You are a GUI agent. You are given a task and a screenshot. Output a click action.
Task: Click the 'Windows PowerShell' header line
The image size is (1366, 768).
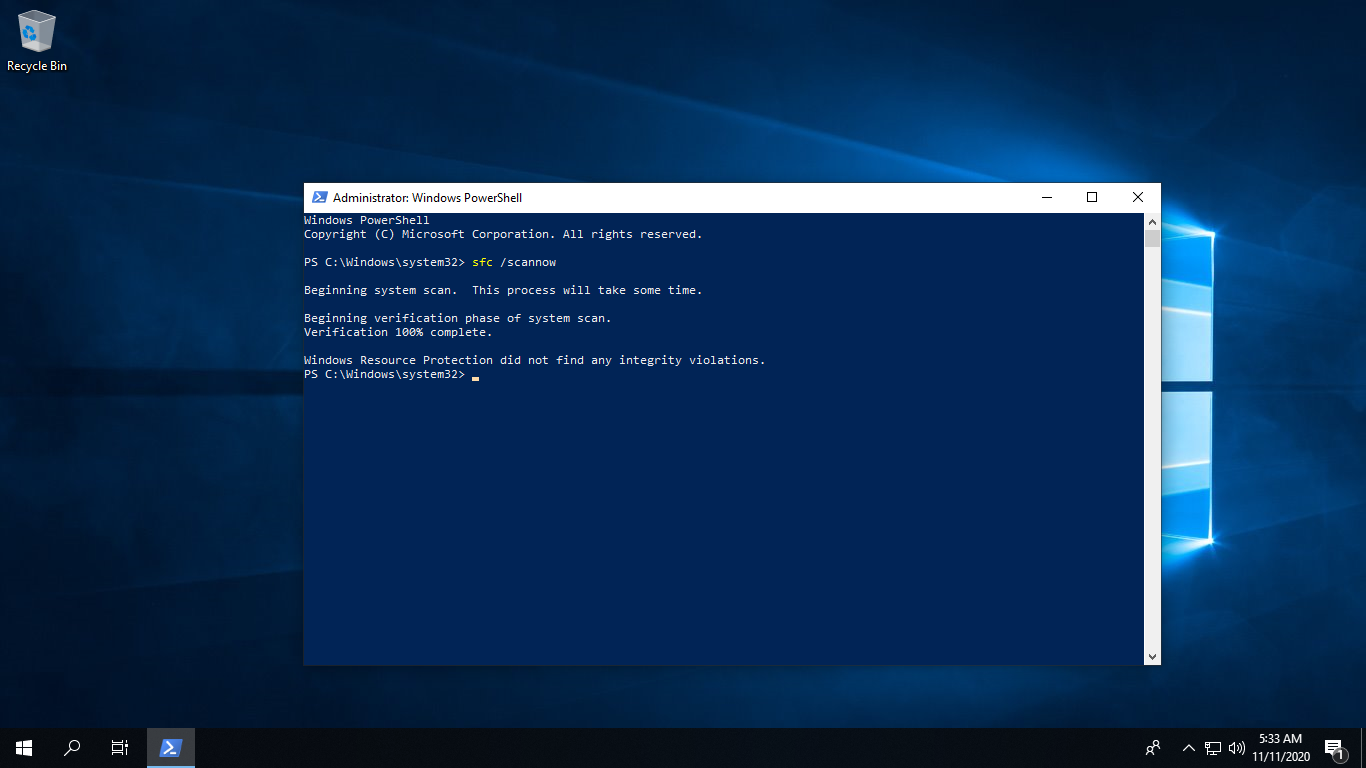367,220
